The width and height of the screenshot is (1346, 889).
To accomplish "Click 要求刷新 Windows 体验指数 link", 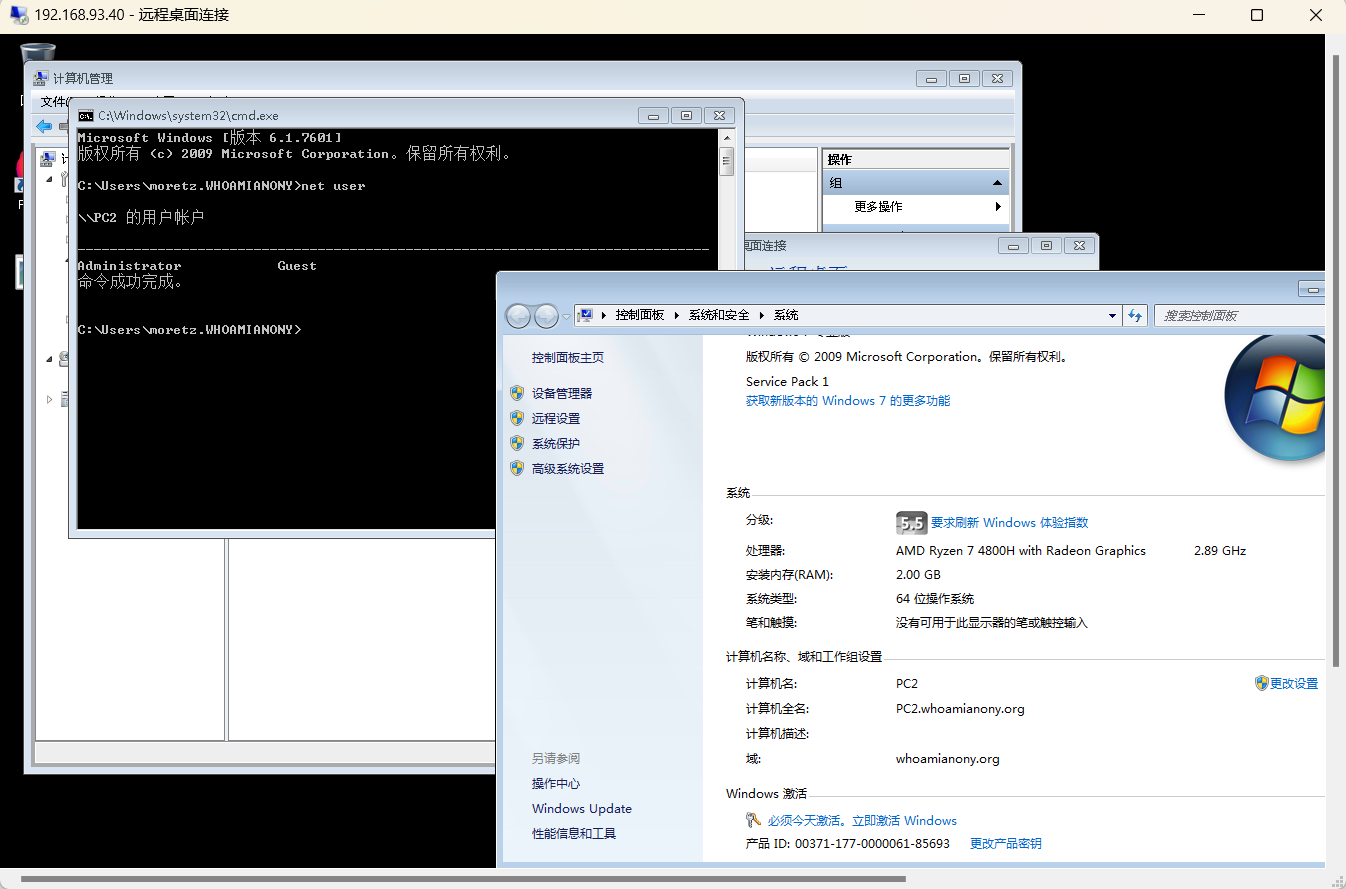I will tap(1010, 523).
